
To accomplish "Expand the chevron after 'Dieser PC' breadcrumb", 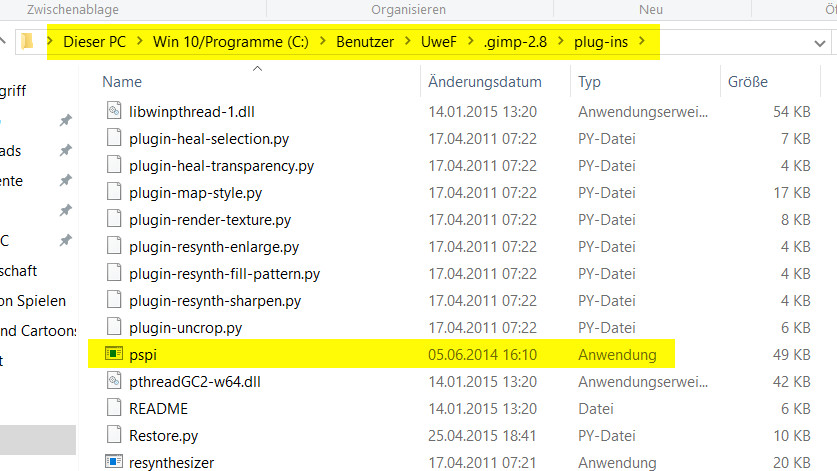I will 140,41.
